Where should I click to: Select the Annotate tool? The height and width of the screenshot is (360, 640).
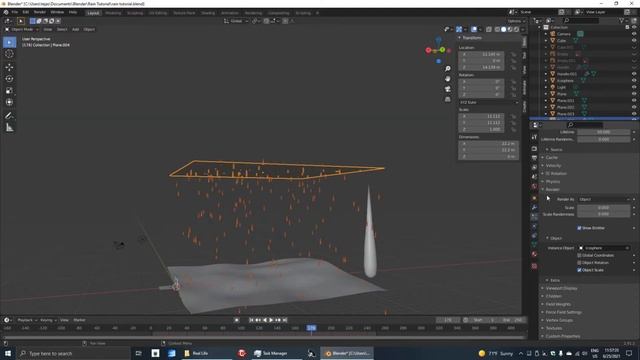coord(9,116)
